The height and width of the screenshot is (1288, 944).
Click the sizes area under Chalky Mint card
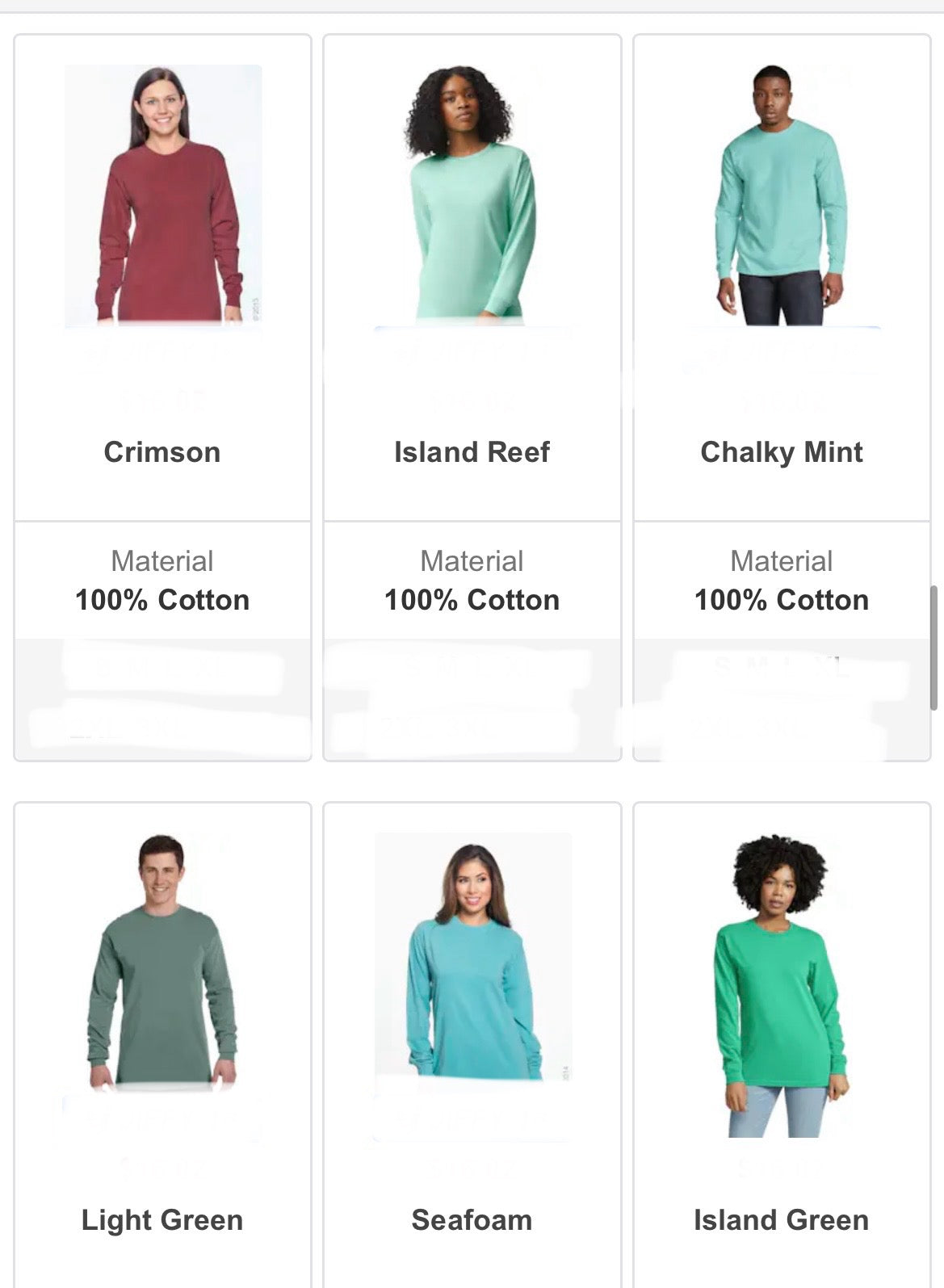tap(782, 699)
